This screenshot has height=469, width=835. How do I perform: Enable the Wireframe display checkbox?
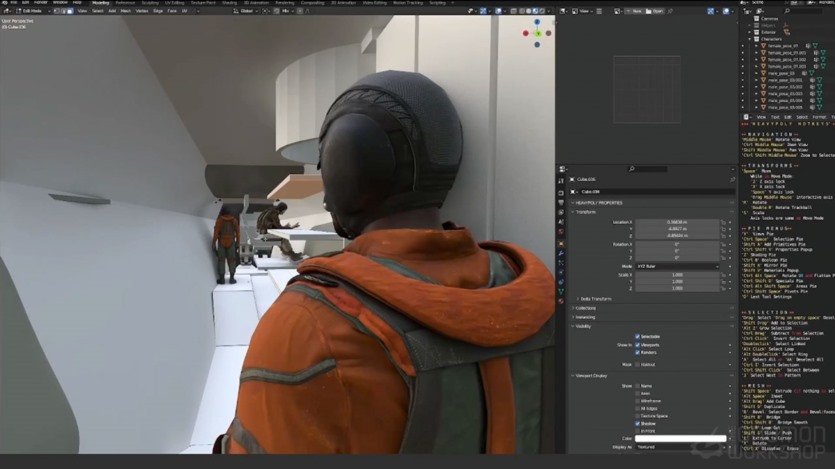(637, 401)
